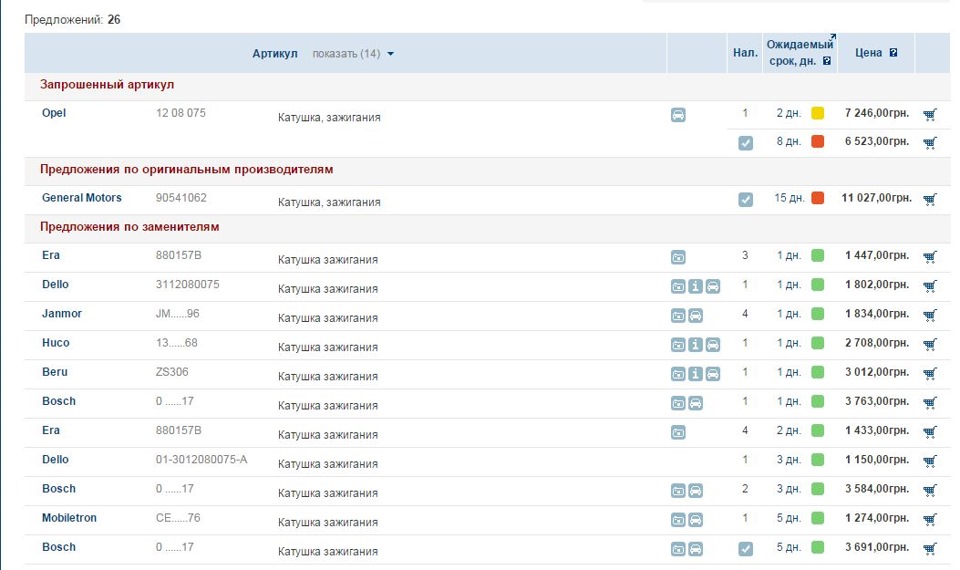Screen dimensions: 960x570
Task: Open car icon in Bosch 3 763,00грн. row
Action: click(696, 403)
